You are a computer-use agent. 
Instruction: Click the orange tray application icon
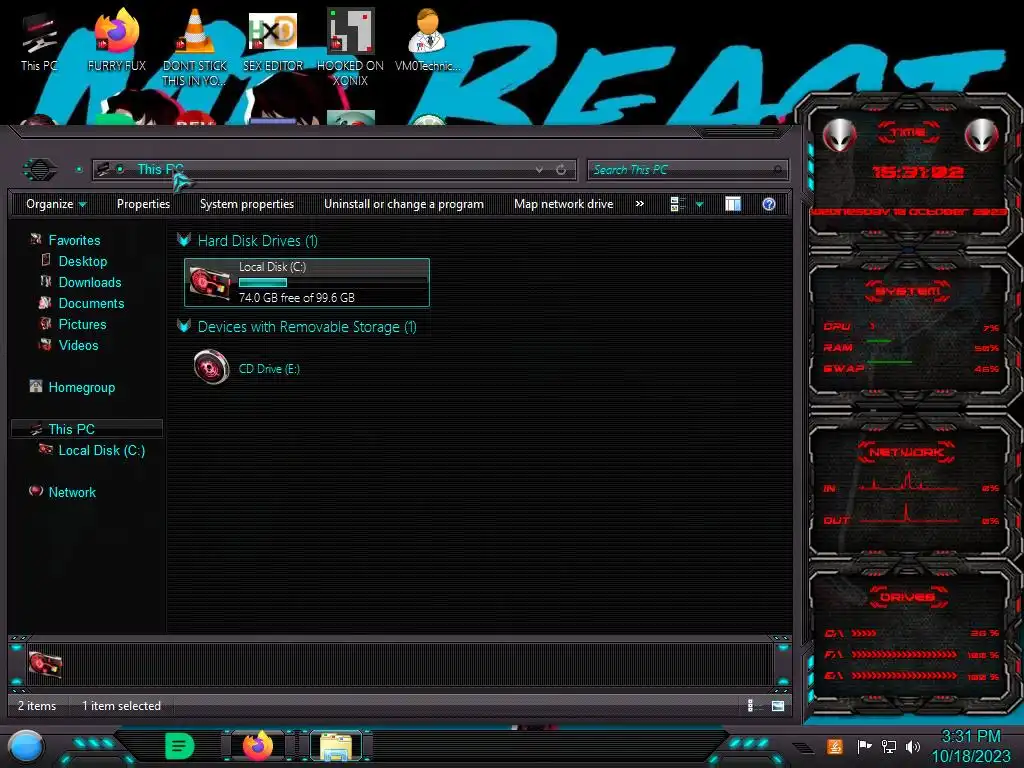click(x=835, y=746)
